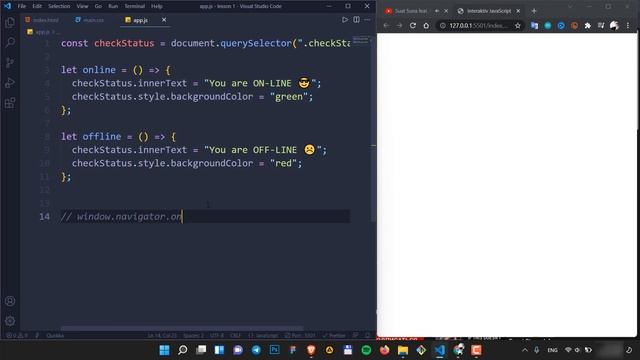Open the Accounts menu in activity bar
Screen dimensions: 640x360
coord(10,301)
